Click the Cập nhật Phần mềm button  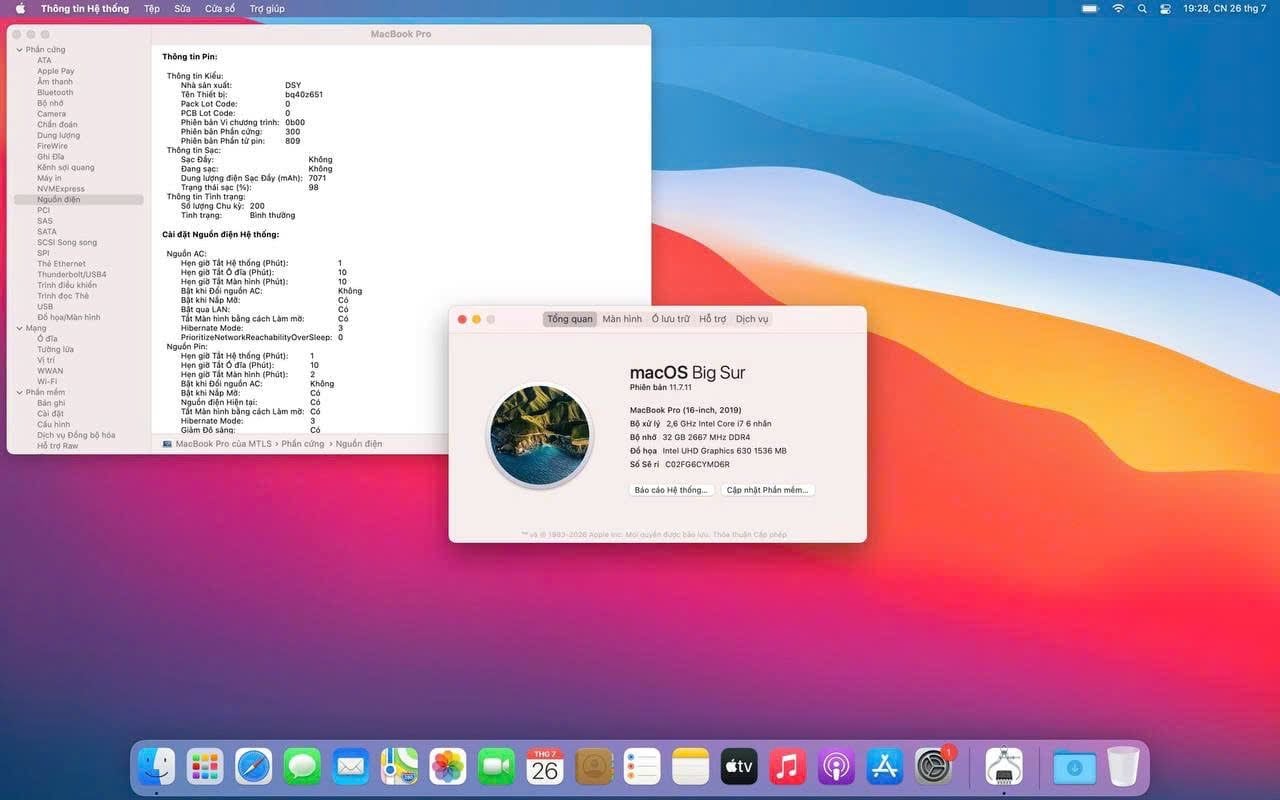click(x=767, y=490)
